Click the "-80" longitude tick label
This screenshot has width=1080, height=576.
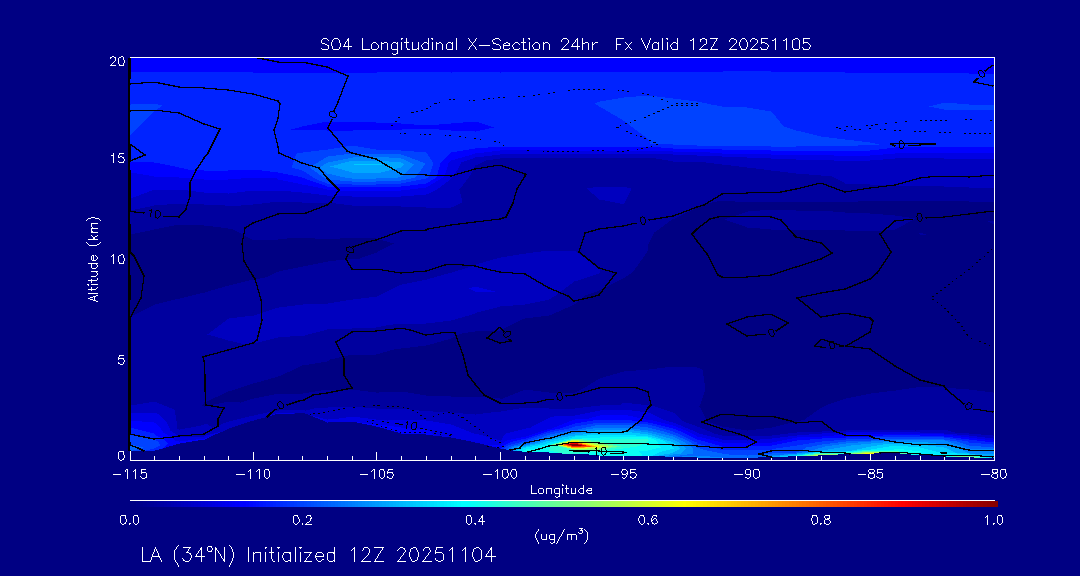click(994, 475)
